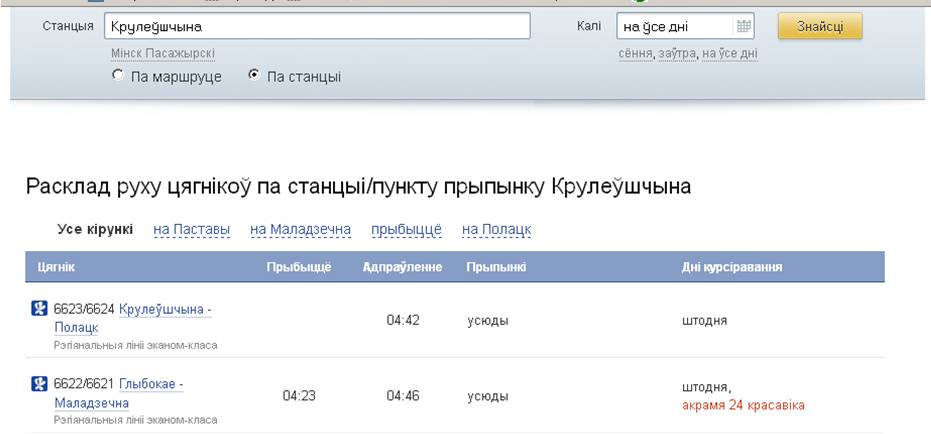Open 'Крулеўшчына - Полацк' train route
The height and width of the screenshot is (434, 931).
[165, 310]
